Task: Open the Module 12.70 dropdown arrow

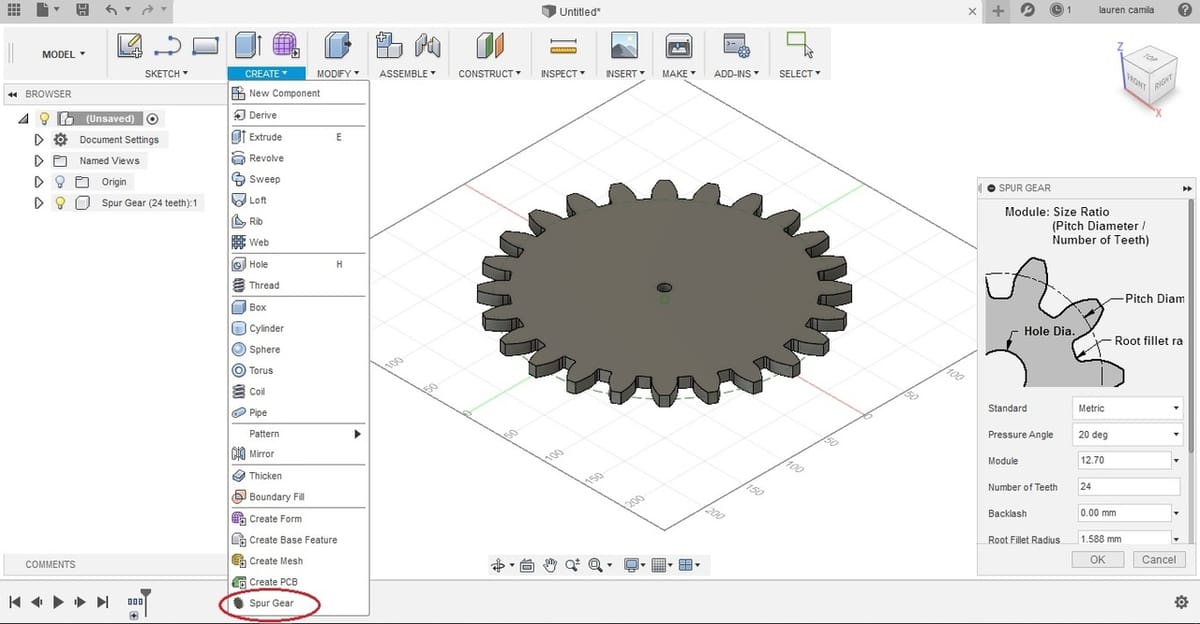Action: tap(1174, 461)
